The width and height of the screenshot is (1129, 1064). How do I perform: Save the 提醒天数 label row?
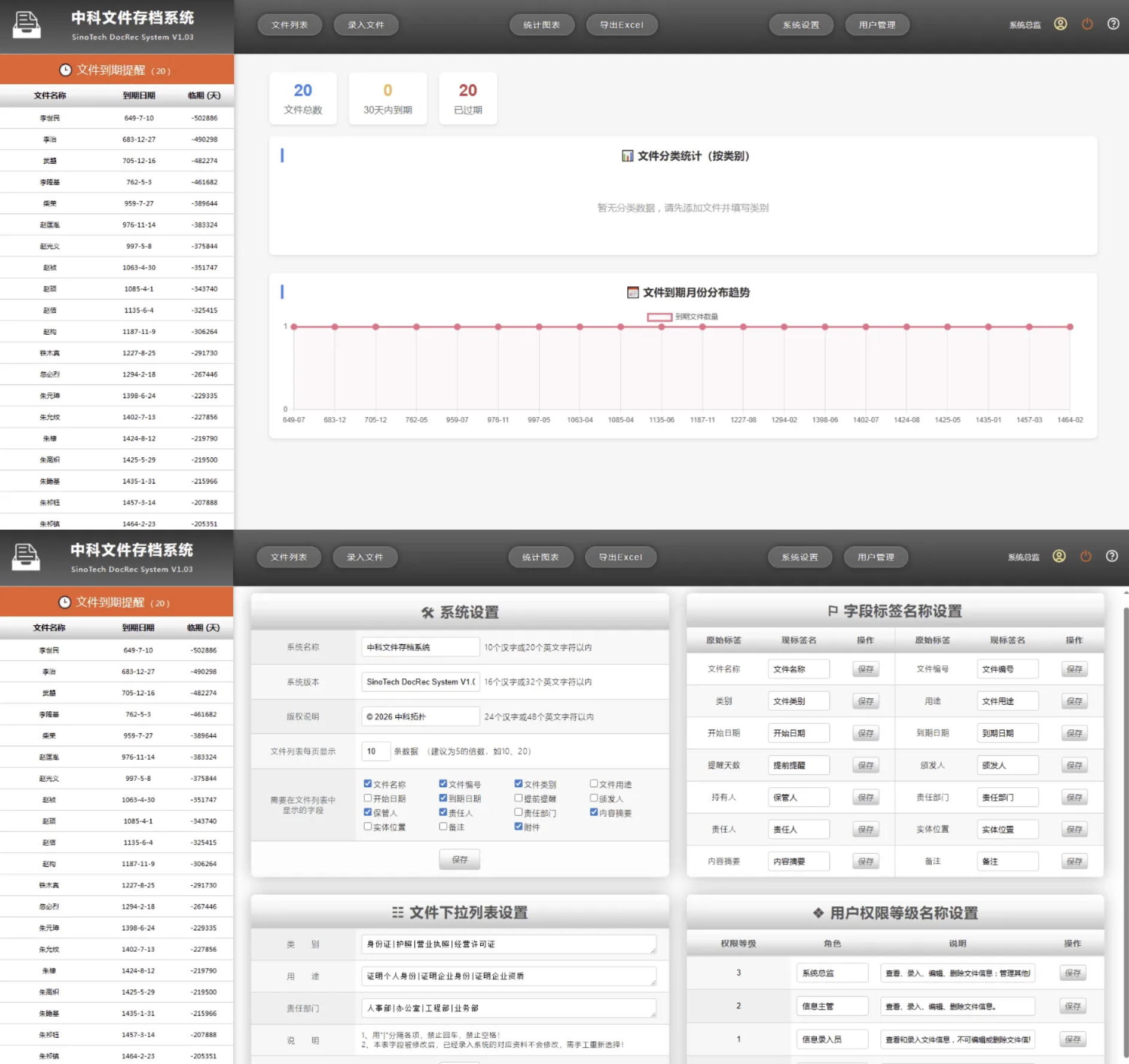point(866,765)
